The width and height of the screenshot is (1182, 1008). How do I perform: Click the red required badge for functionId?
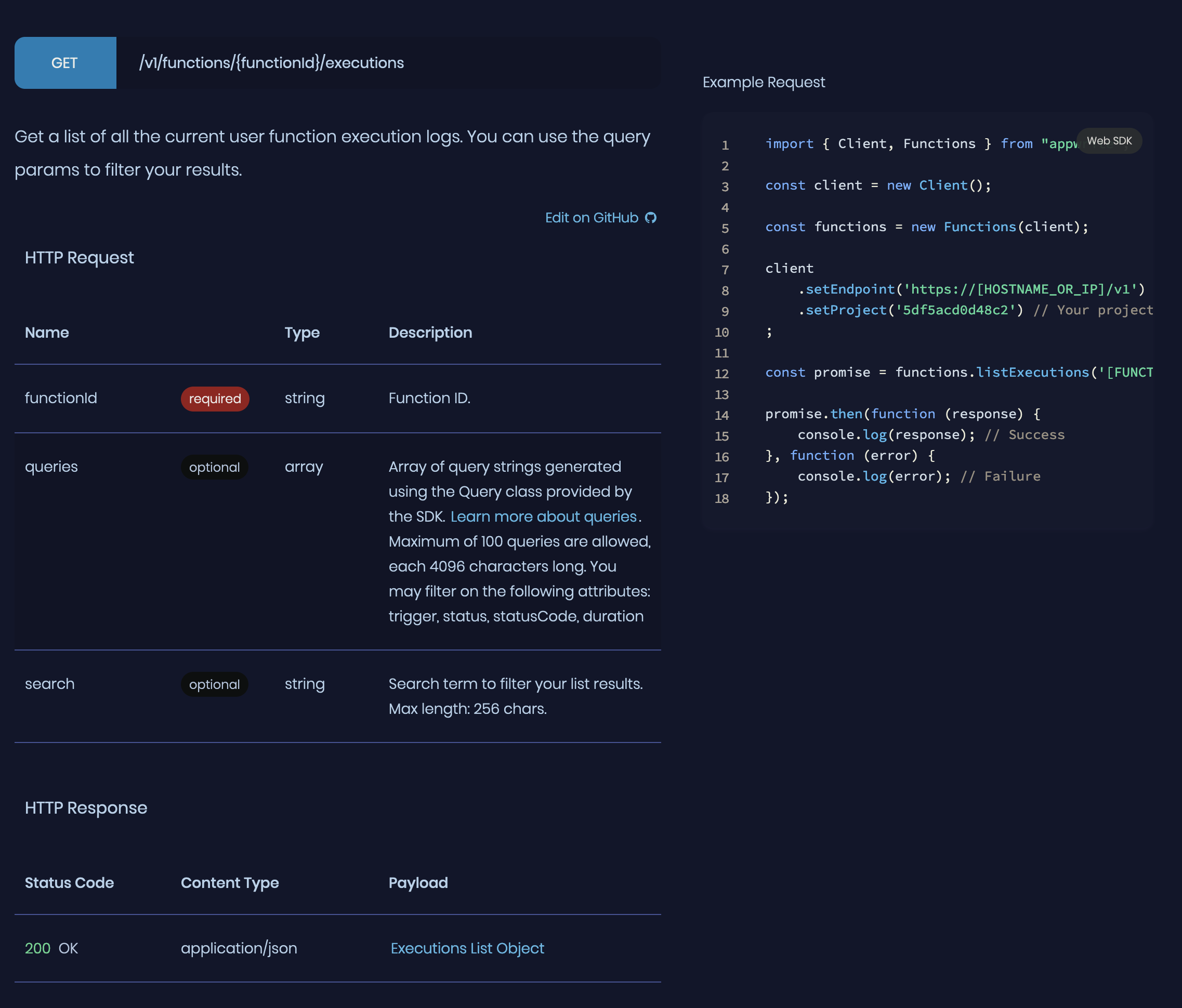215,399
